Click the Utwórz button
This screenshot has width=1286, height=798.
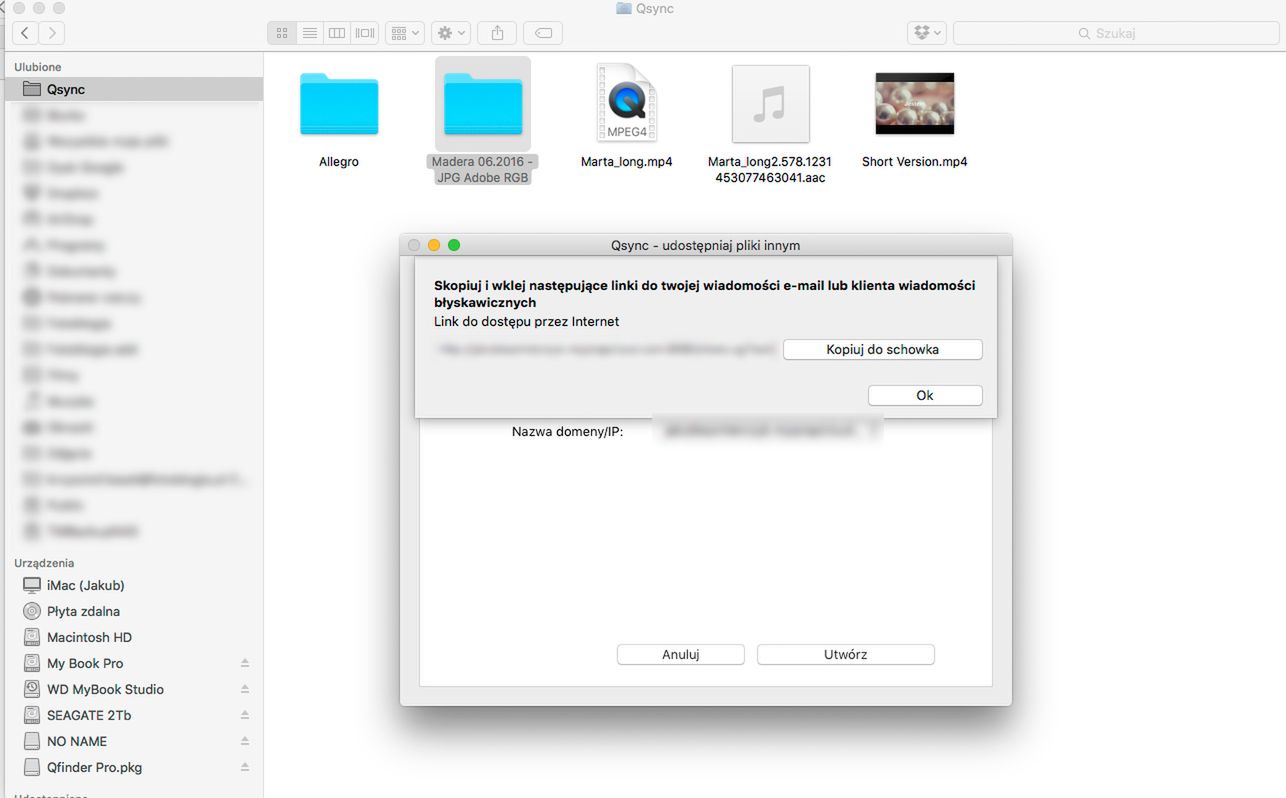point(846,654)
